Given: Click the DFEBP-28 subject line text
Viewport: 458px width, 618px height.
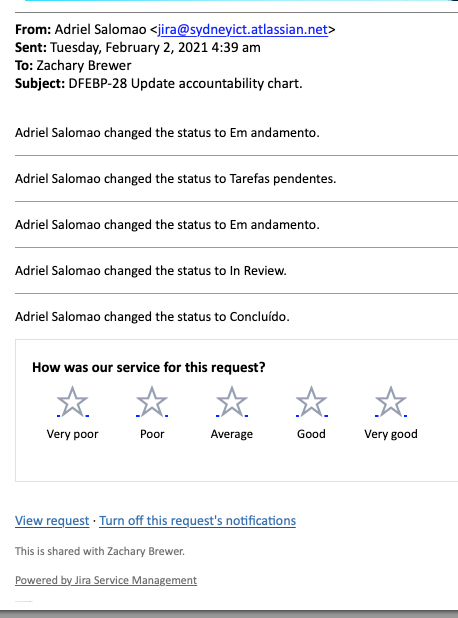Looking at the screenshot, I should click(x=185, y=84).
